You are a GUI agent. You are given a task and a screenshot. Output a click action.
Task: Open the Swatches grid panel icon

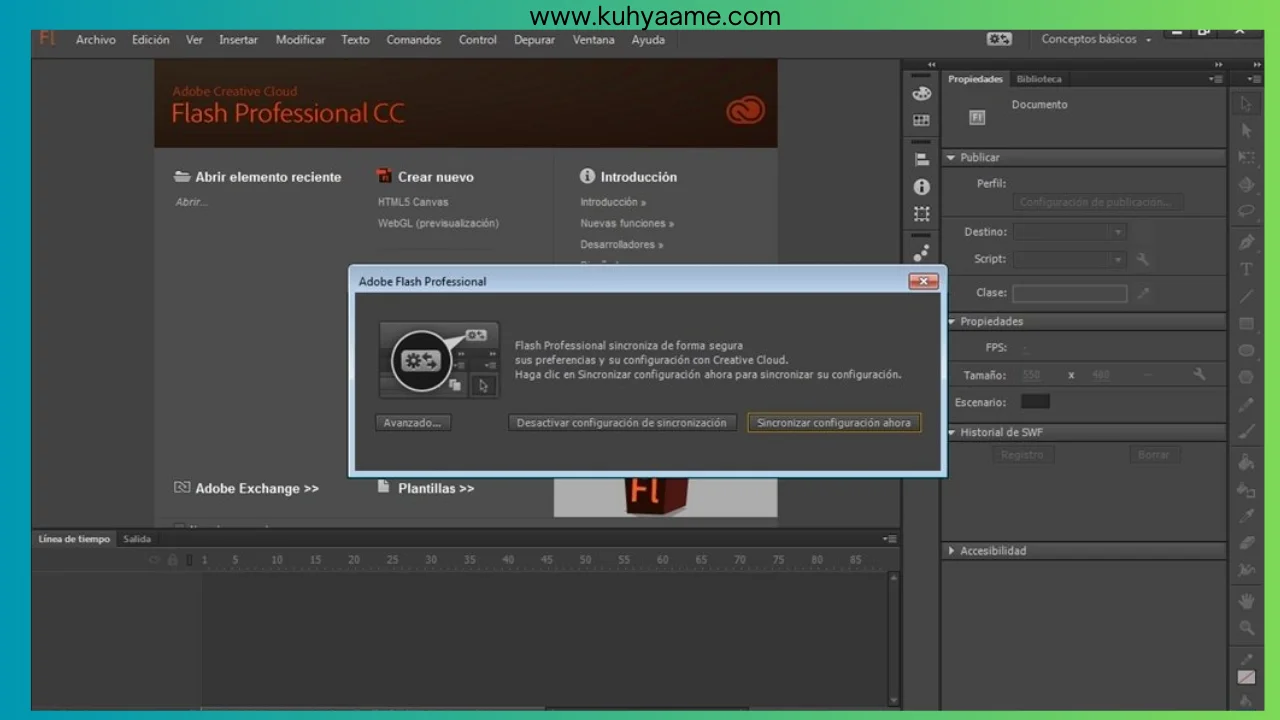[922, 121]
